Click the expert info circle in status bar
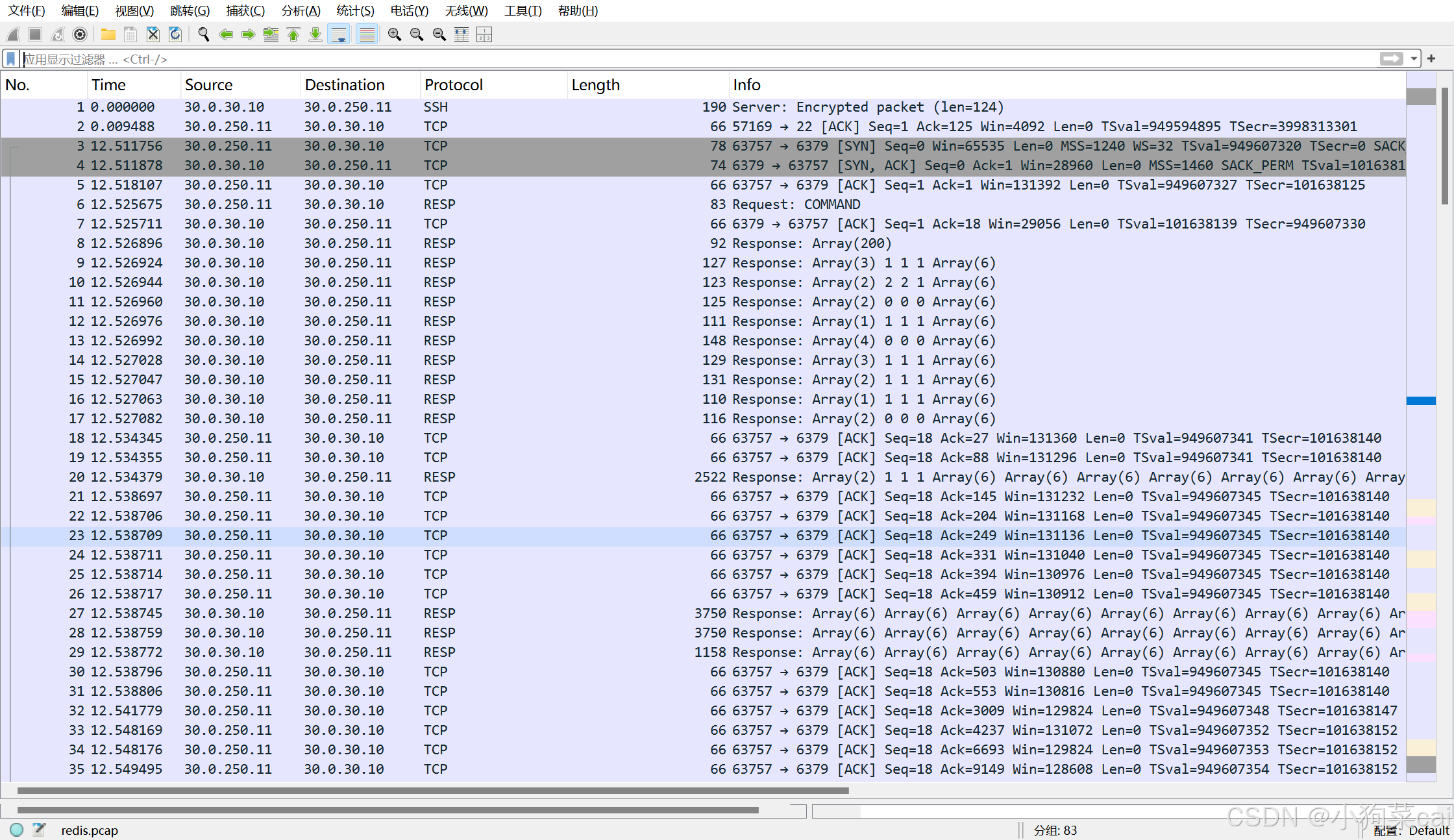Viewport: 1454px width, 840px height. pyautogui.click(x=17, y=830)
